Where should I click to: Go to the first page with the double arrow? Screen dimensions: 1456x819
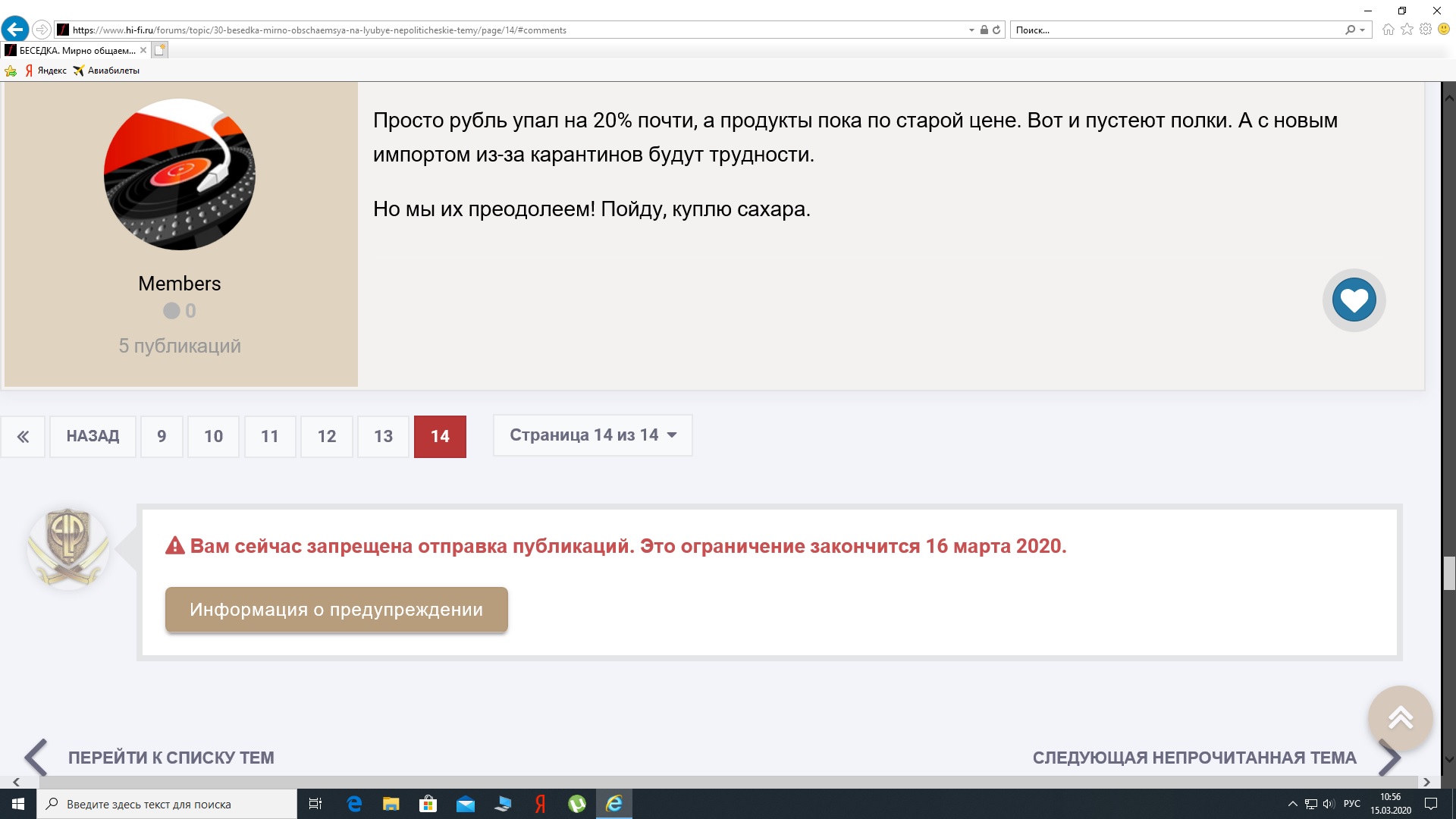[23, 437]
